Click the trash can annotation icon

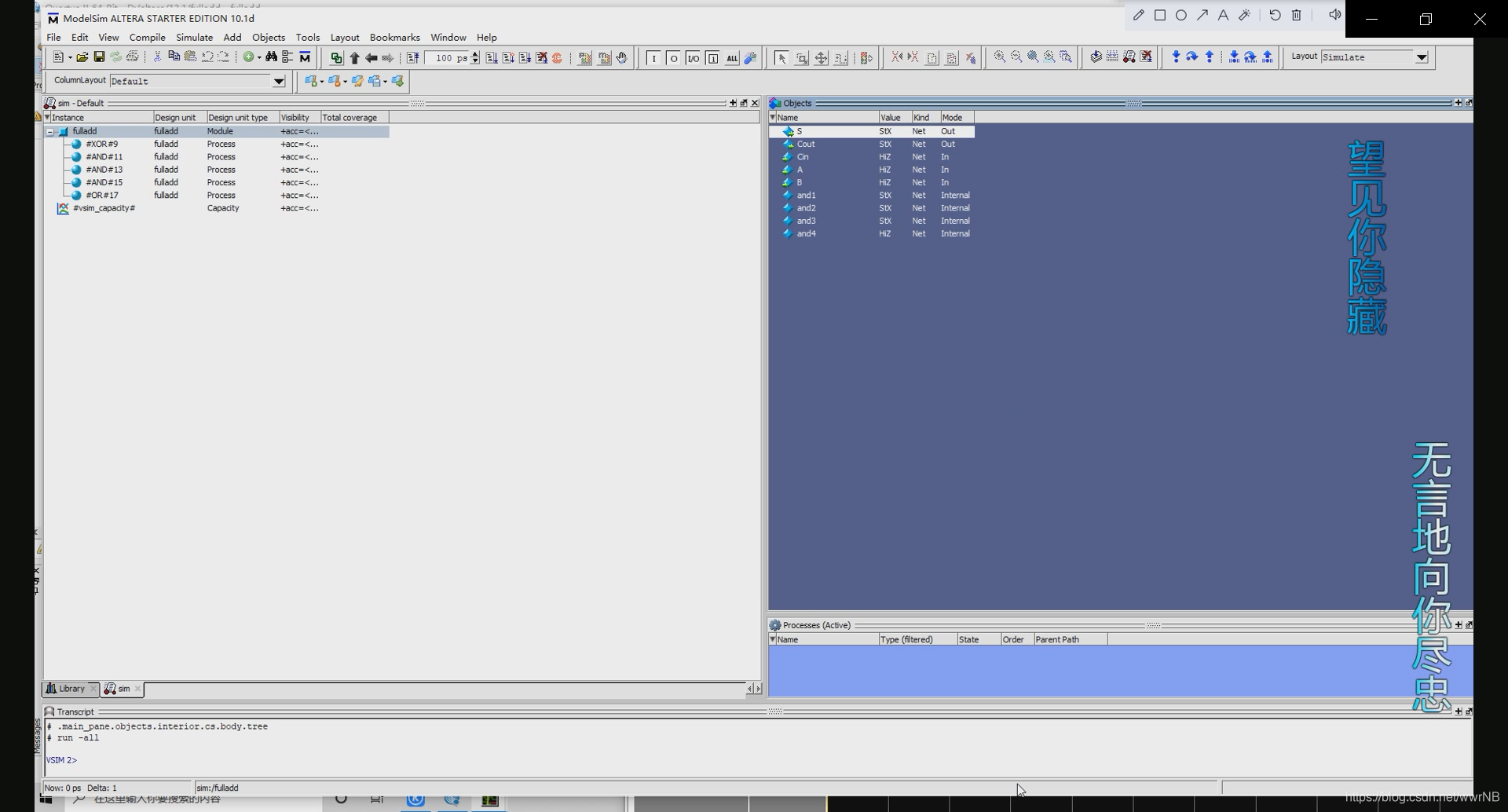[1297, 15]
